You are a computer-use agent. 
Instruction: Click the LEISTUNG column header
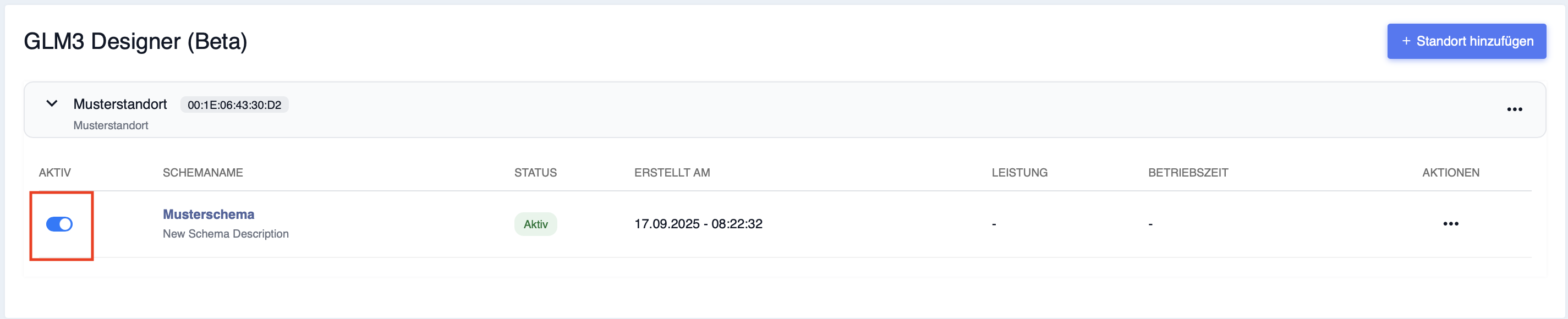[1019, 173]
